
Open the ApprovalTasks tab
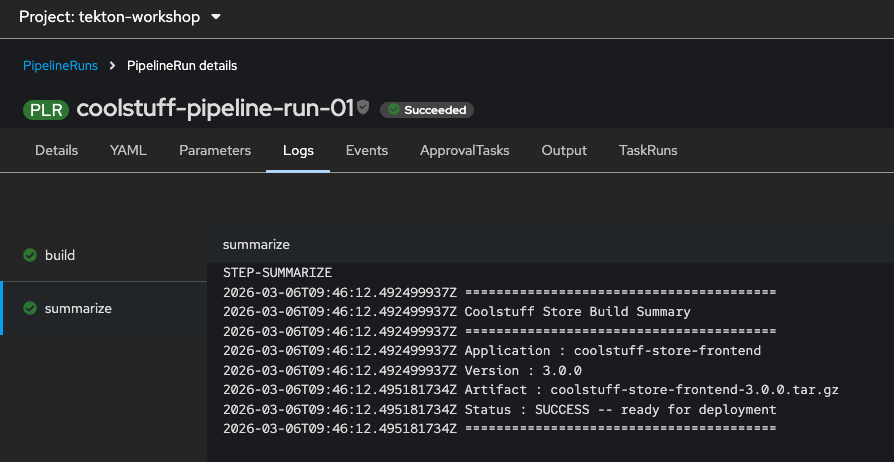pyautogui.click(x=464, y=151)
